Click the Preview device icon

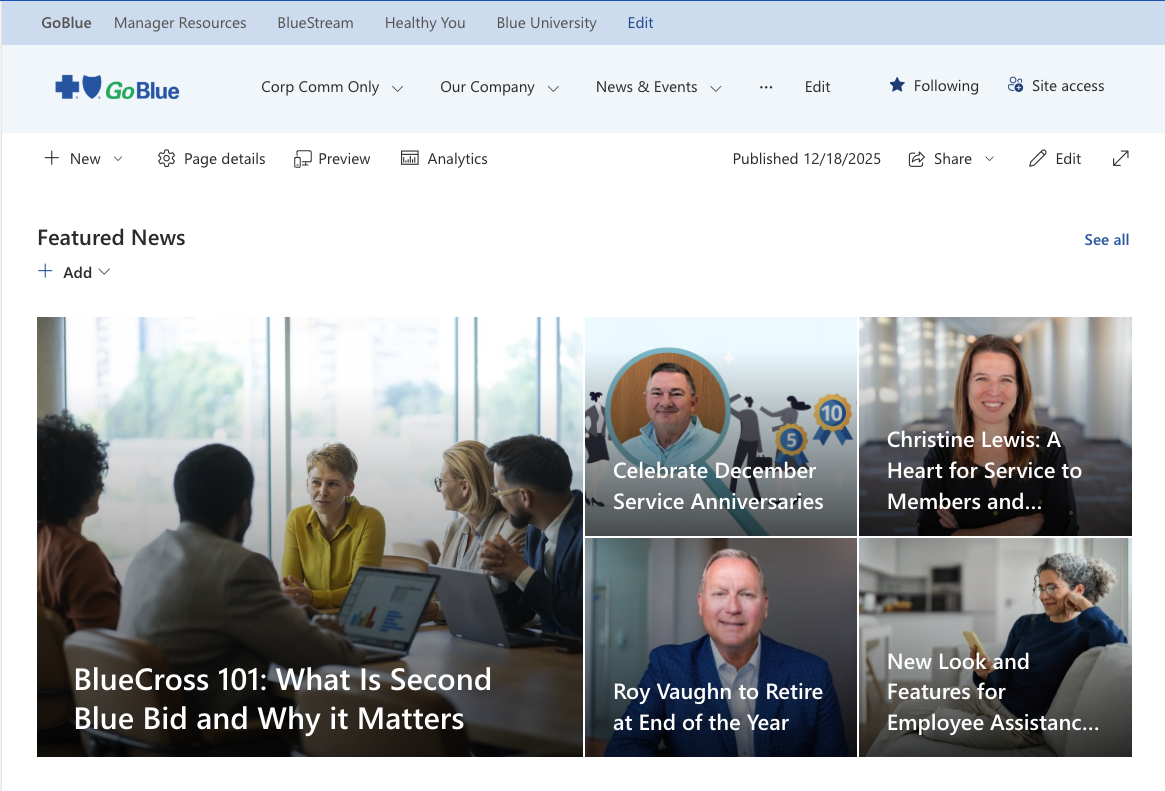pos(302,159)
